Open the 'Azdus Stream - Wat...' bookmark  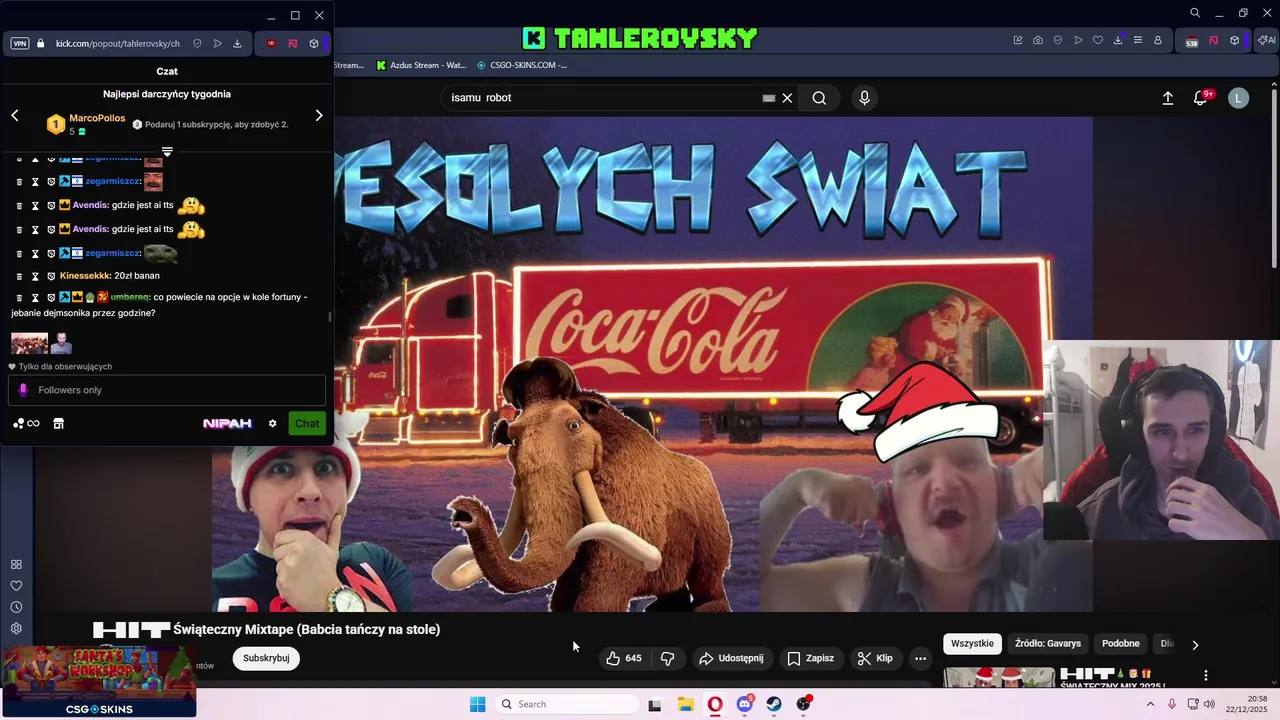click(421, 65)
